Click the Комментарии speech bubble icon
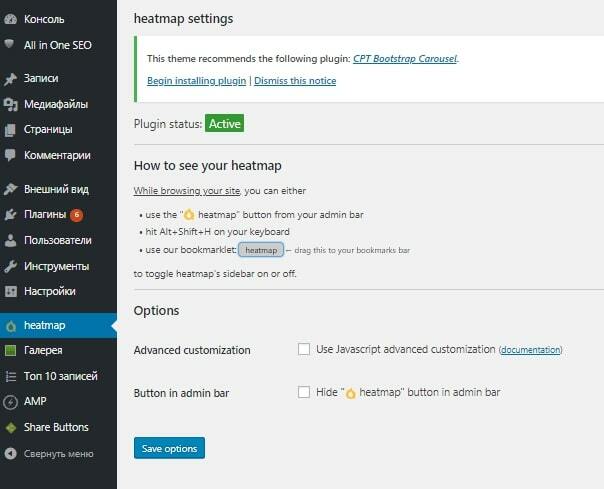The height and width of the screenshot is (489, 604). tap(10, 155)
